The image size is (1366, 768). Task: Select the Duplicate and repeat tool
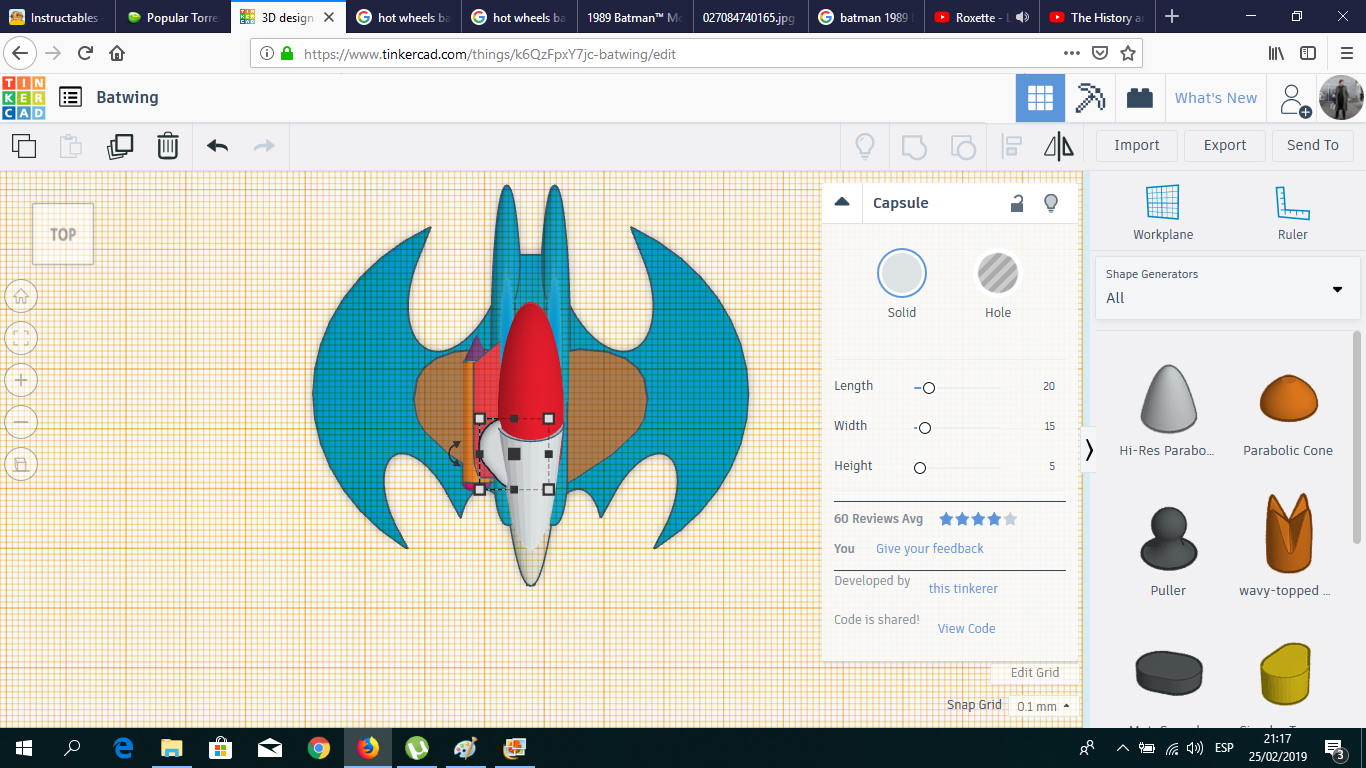point(119,146)
